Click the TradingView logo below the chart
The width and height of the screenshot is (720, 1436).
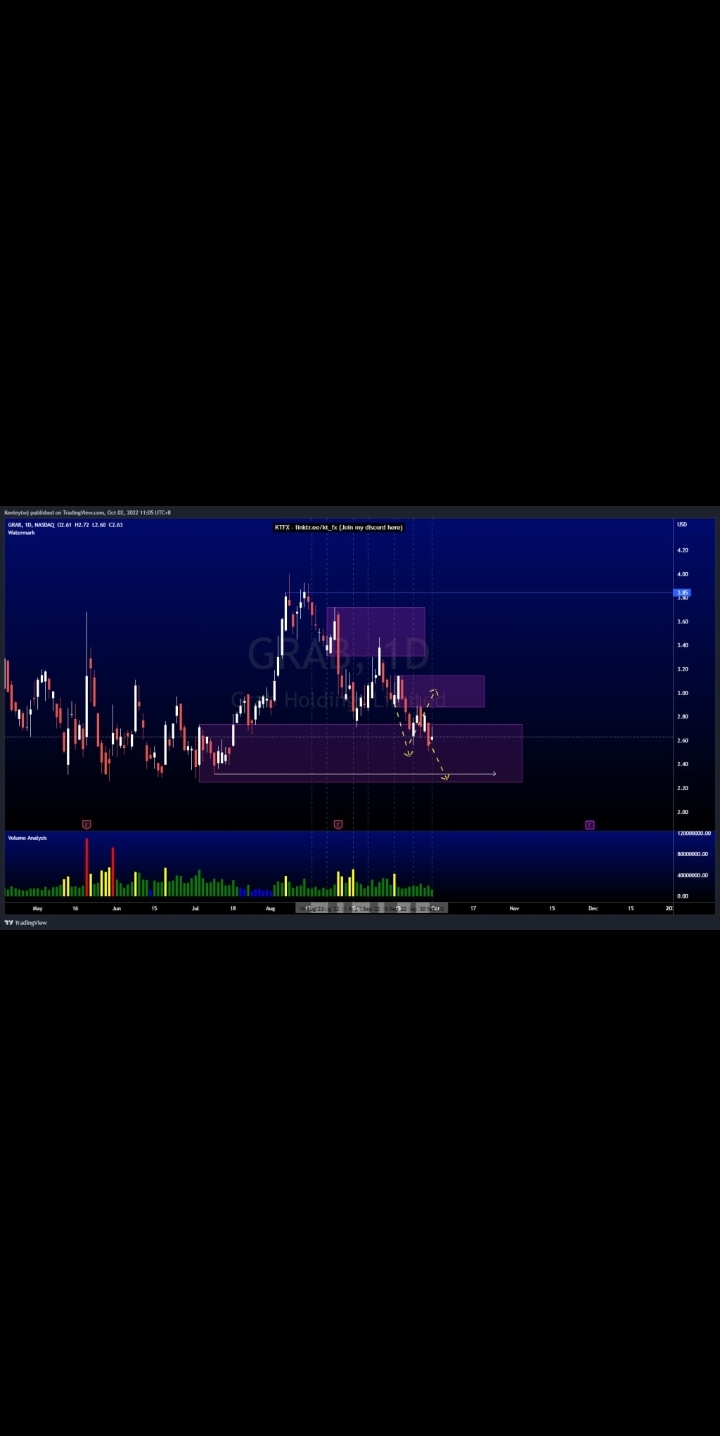tap(25, 923)
